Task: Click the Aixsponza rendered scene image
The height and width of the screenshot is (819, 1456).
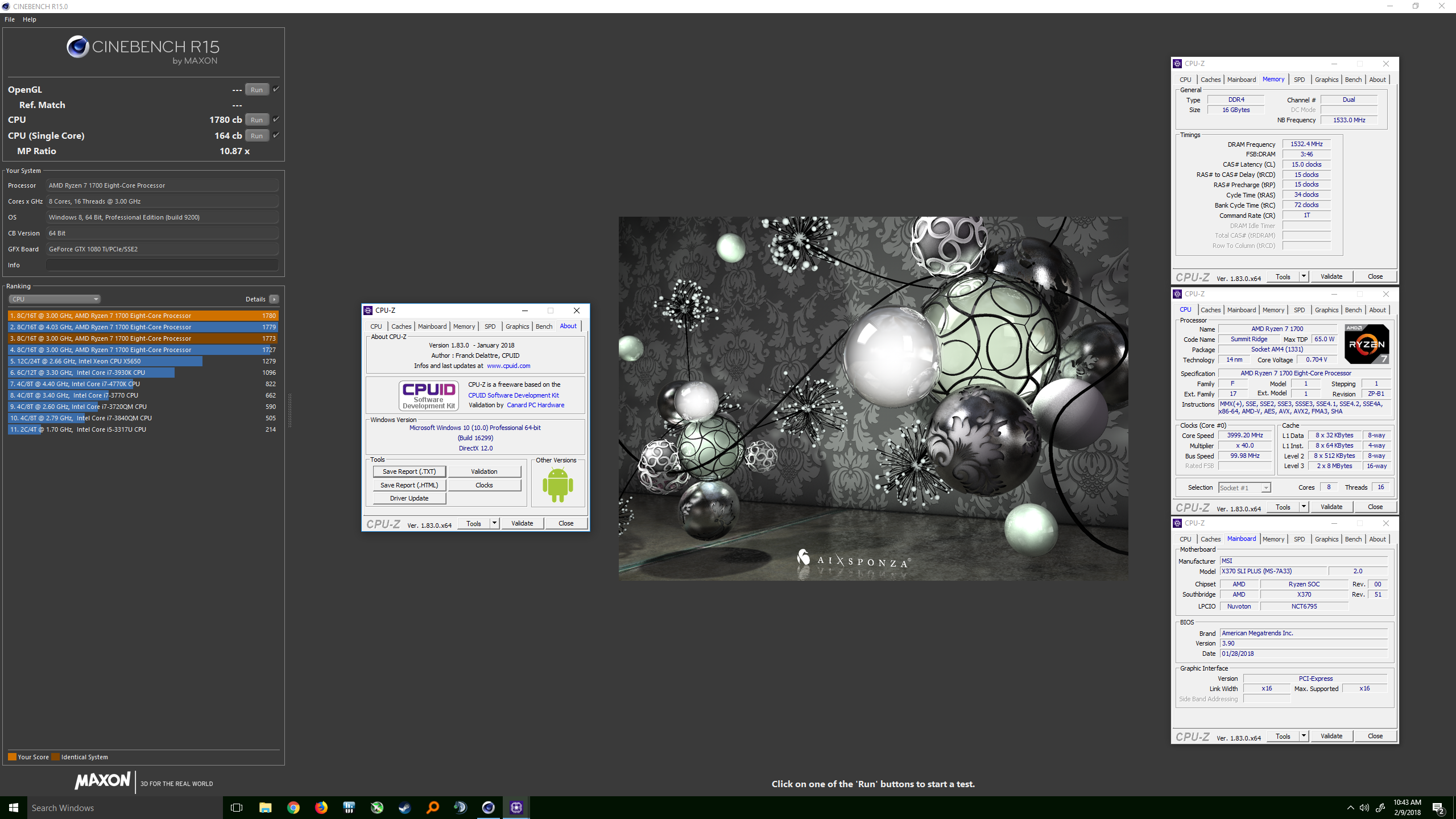Action: click(873, 398)
